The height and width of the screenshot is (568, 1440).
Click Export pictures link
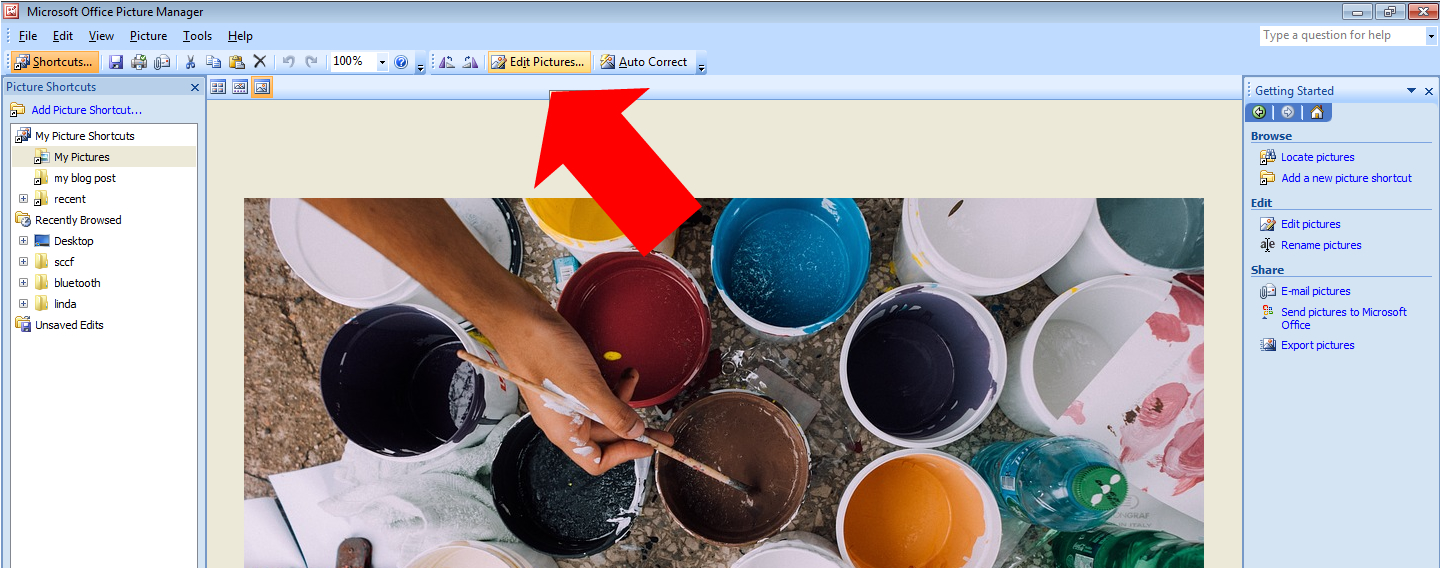coord(1318,345)
